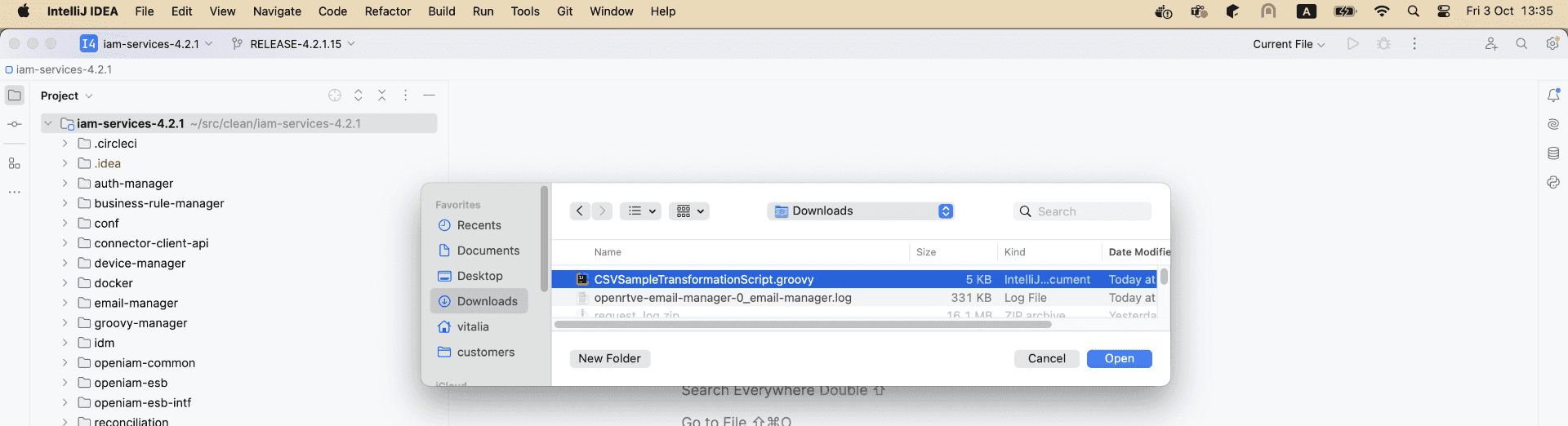Collapse all in Project panel

pyautogui.click(x=381, y=95)
